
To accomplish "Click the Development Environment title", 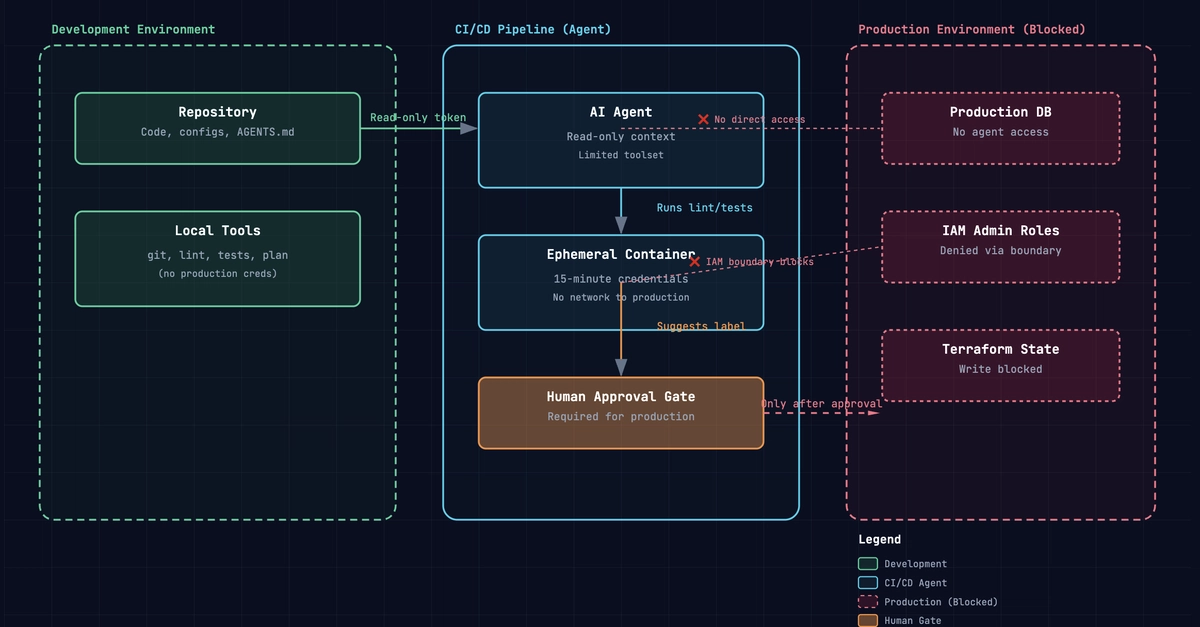I will click(x=133, y=29).
